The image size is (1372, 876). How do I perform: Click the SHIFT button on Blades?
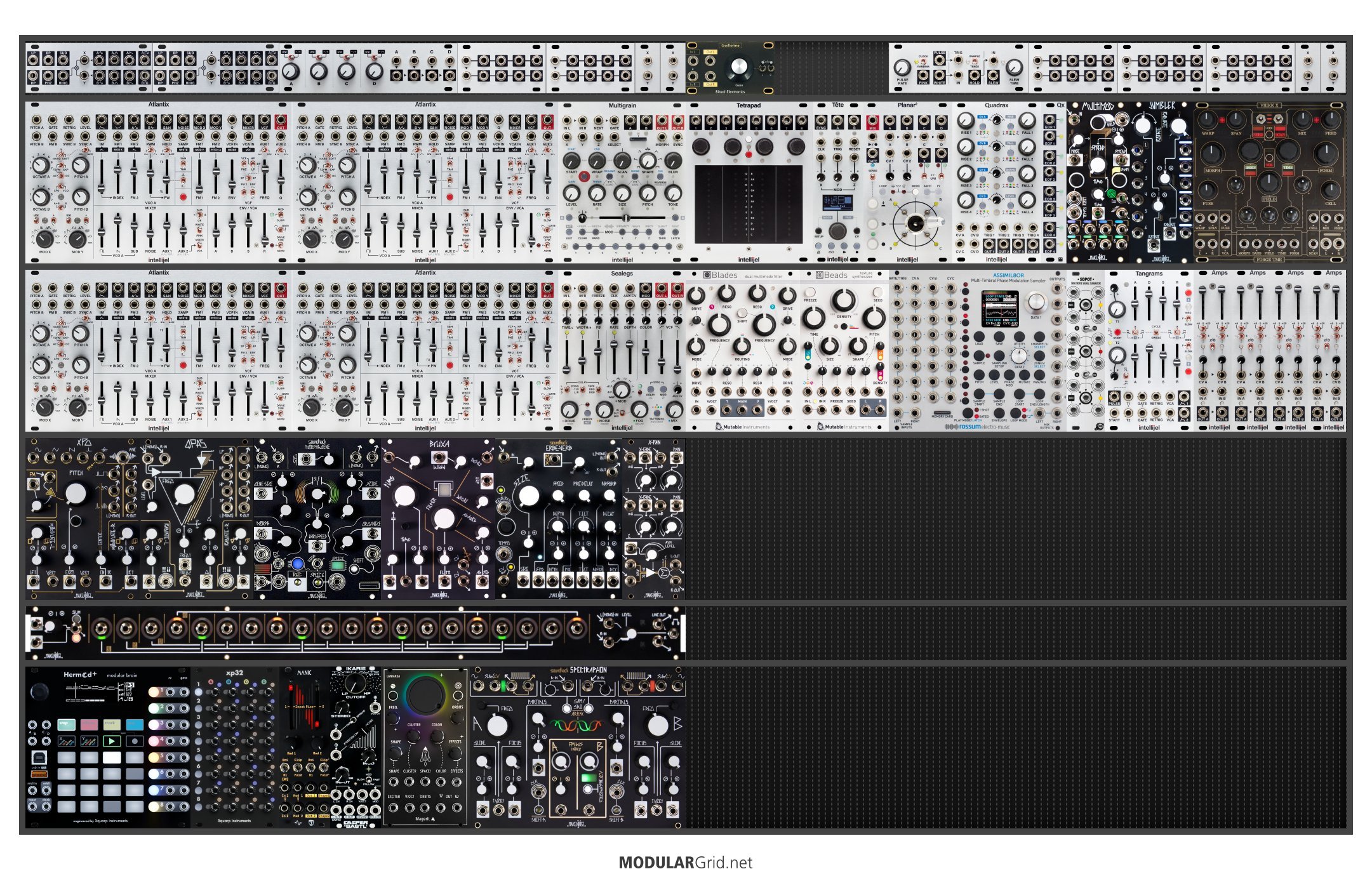[x=742, y=314]
